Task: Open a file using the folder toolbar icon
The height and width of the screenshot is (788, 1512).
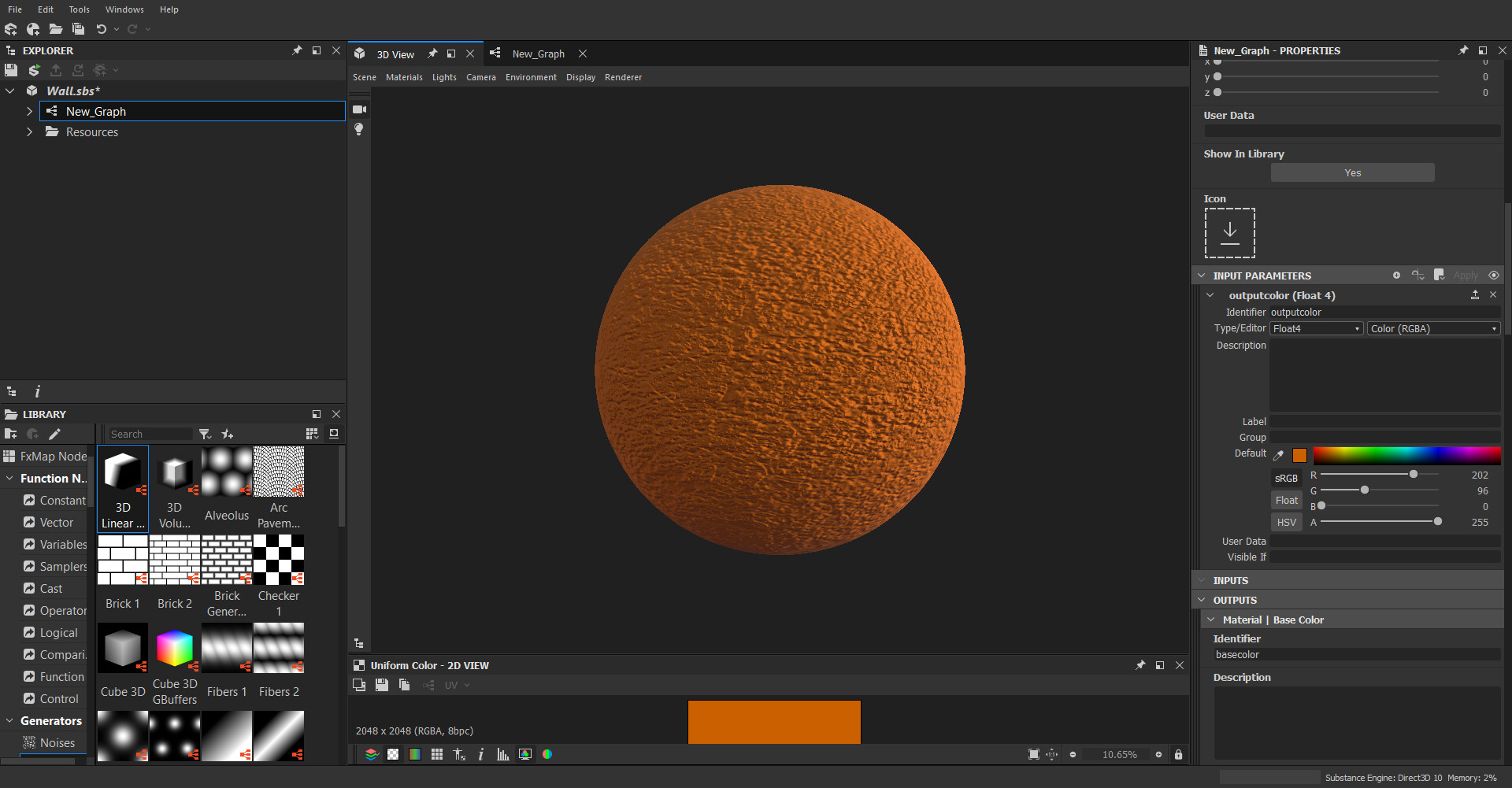Action: point(55,29)
